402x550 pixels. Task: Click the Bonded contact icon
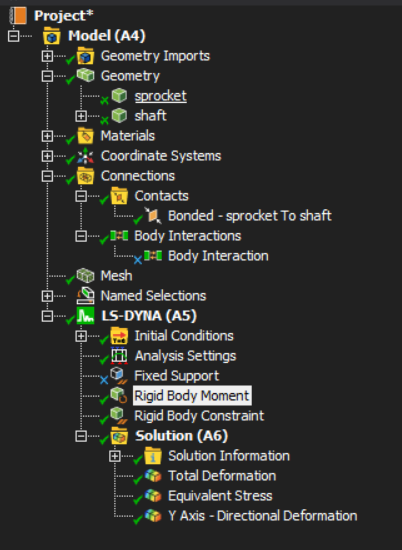pos(153,216)
